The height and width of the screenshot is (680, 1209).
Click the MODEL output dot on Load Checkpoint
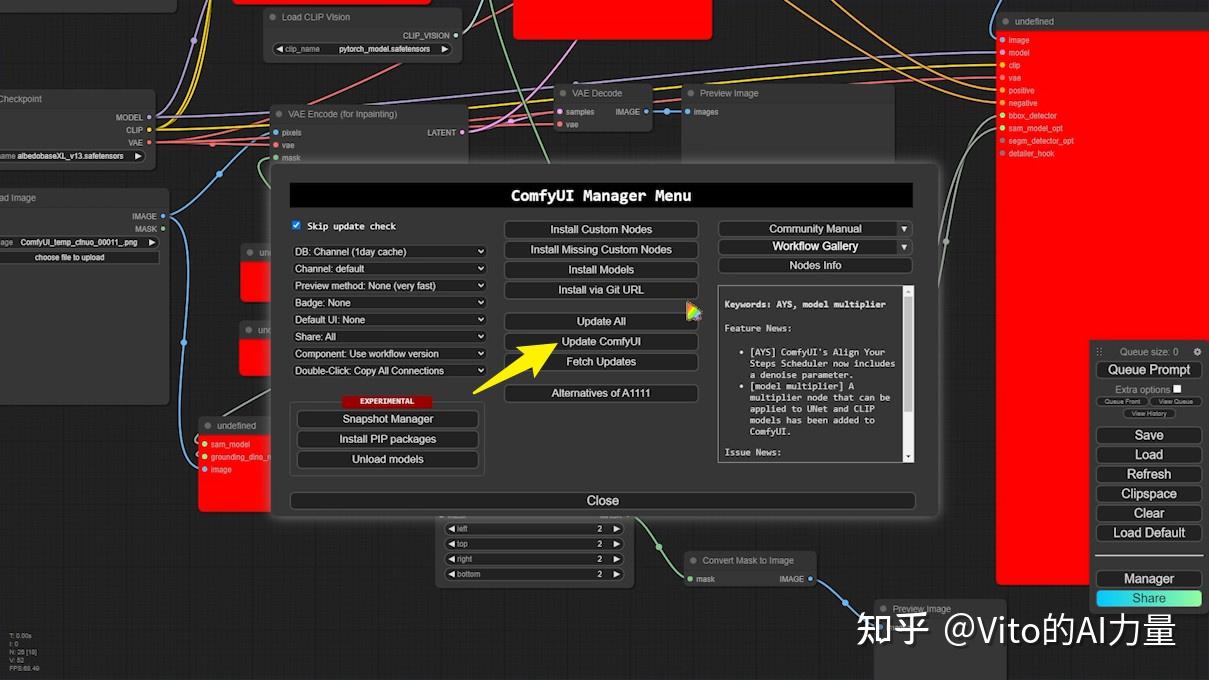point(147,117)
